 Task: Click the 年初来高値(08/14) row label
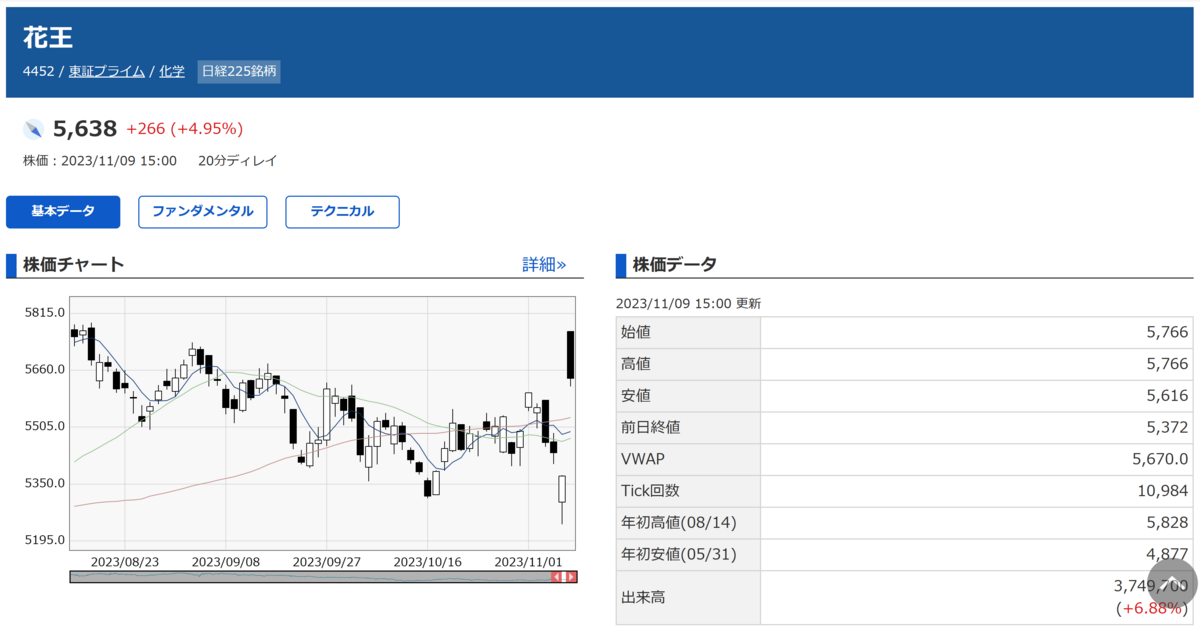[678, 523]
